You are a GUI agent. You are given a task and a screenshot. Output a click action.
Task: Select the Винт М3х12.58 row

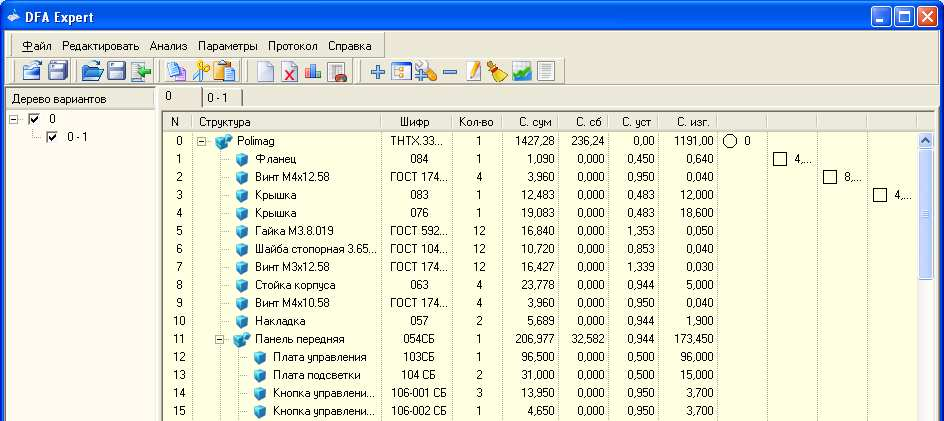539,267
